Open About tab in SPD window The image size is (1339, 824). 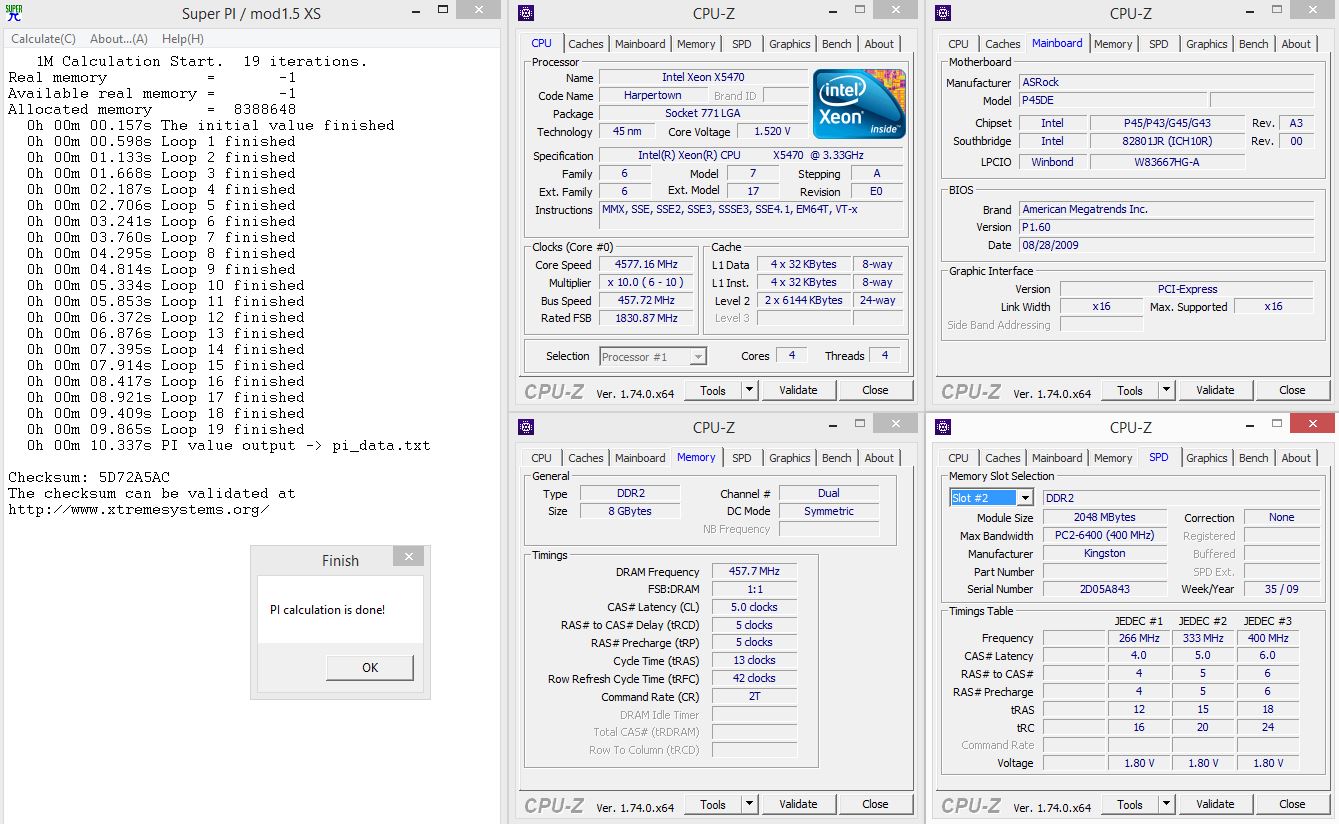point(1296,458)
